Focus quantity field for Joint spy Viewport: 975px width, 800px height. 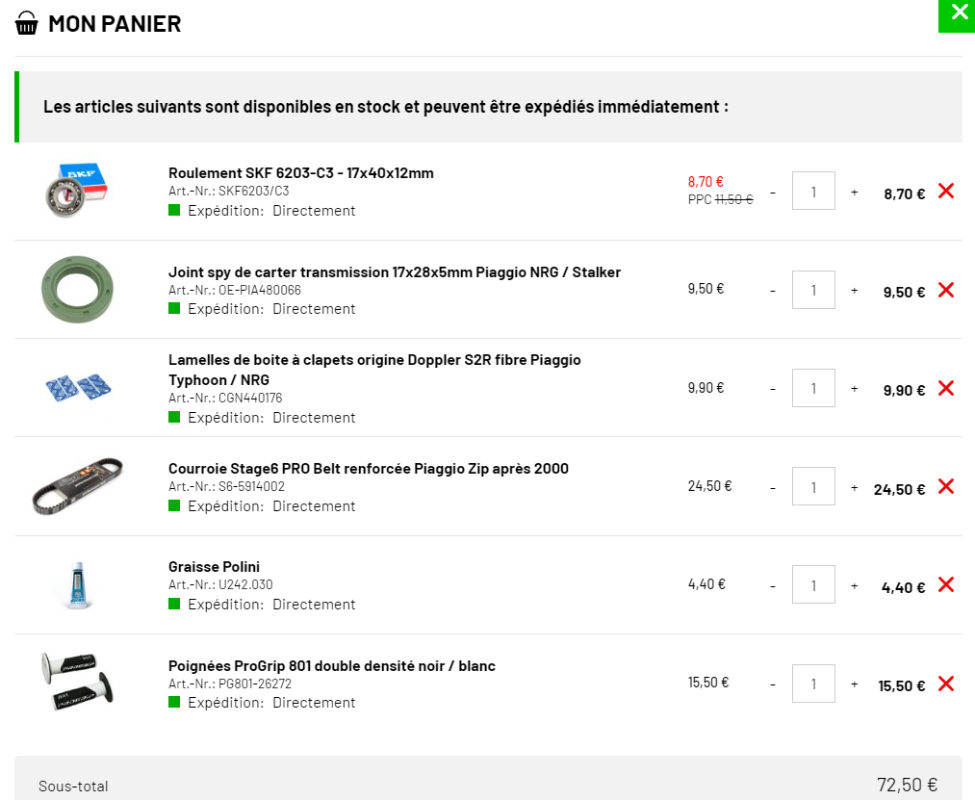coord(813,290)
